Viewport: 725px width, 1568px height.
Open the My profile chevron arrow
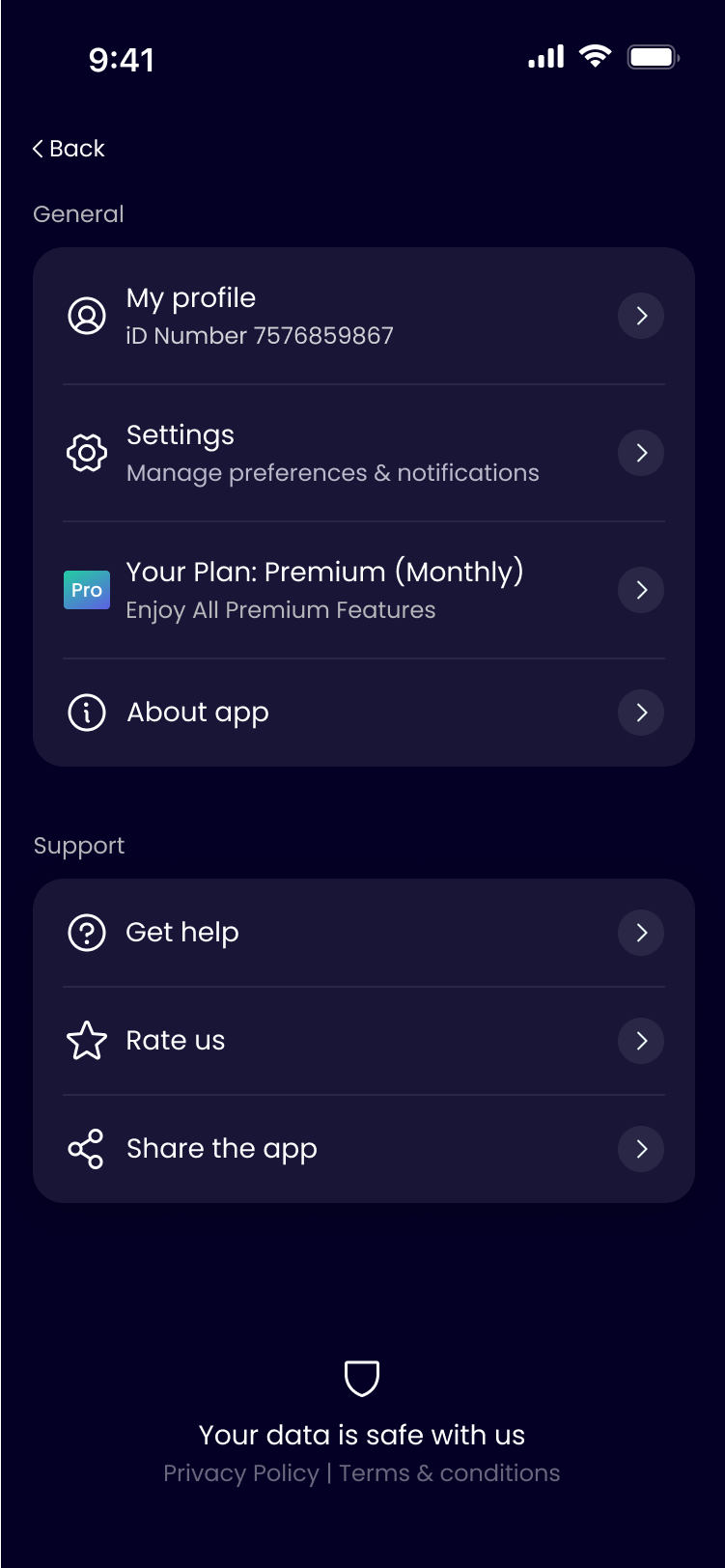[x=641, y=316]
